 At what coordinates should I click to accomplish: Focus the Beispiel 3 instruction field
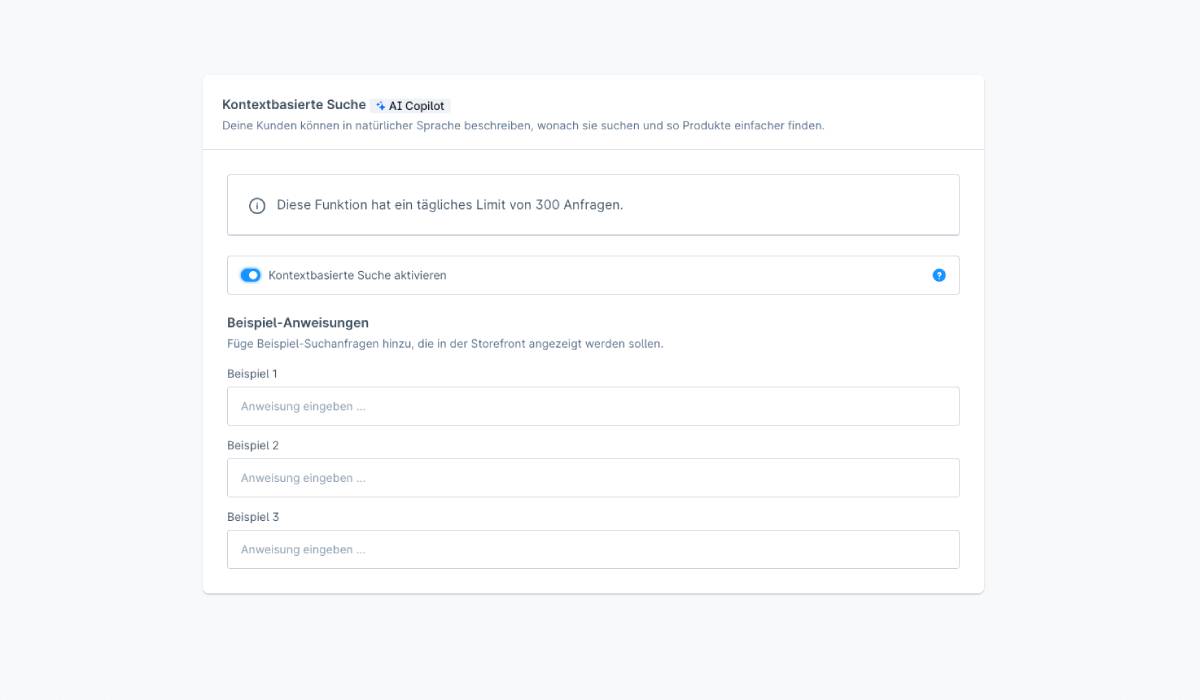click(593, 549)
